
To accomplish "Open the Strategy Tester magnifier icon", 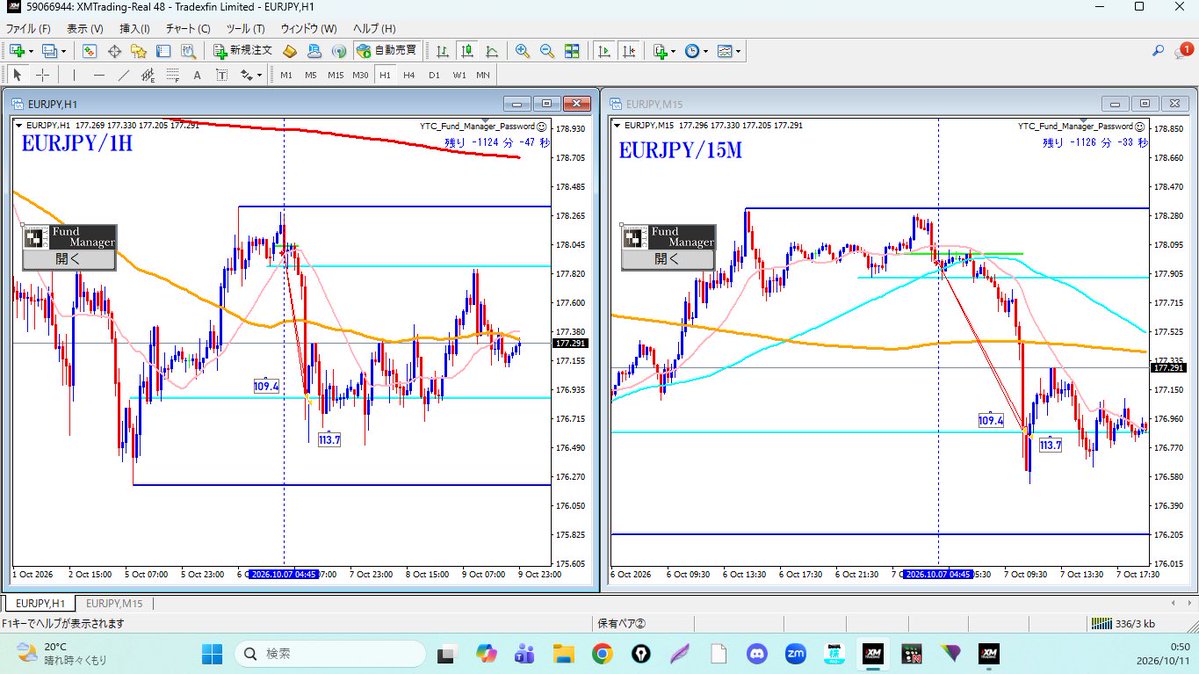I will (188, 51).
